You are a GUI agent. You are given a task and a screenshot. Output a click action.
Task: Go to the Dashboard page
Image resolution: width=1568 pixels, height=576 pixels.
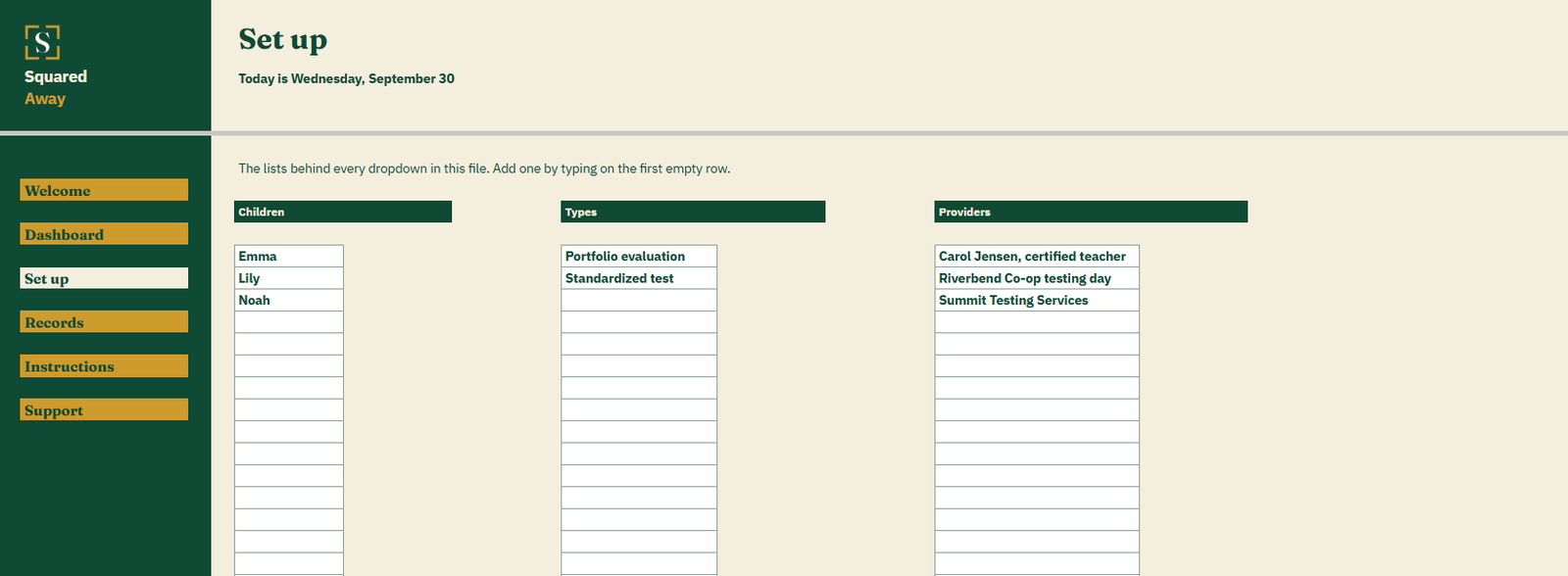coord(104,234)
